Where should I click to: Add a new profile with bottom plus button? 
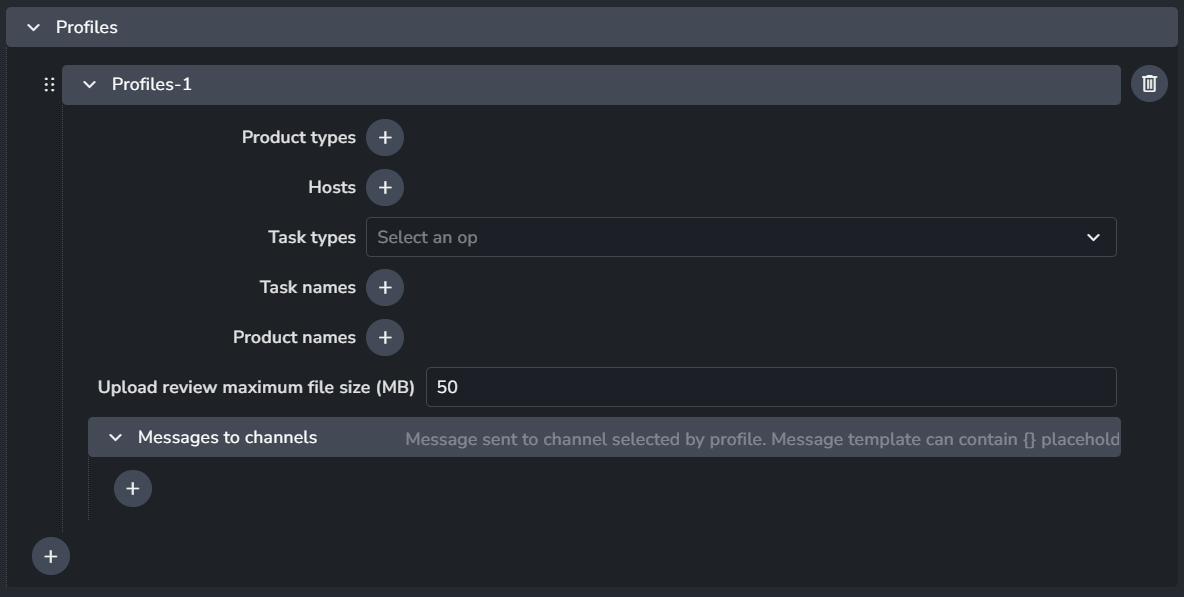coord(51,556)
